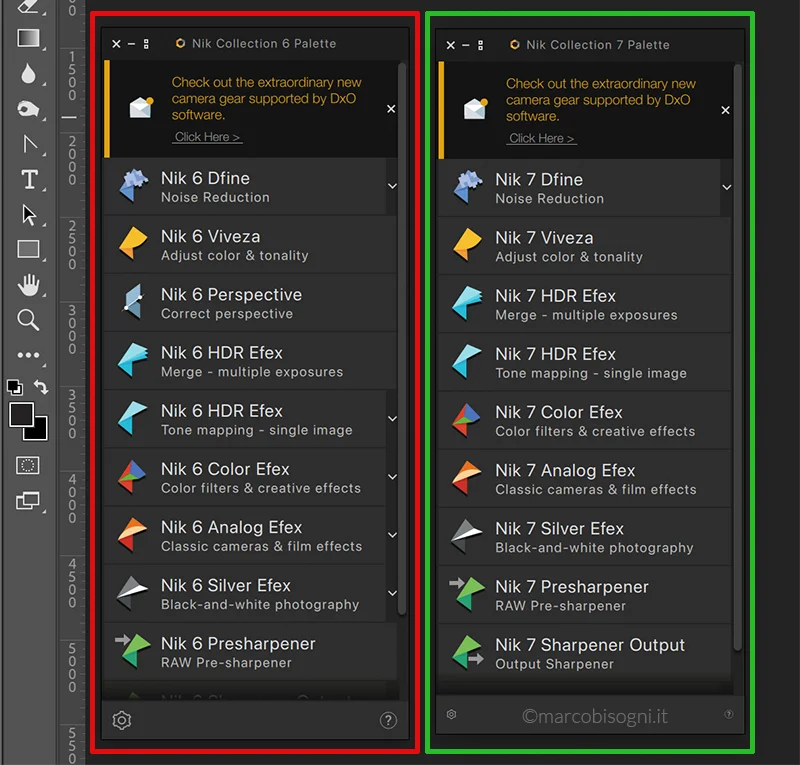Open help in Nik Collection 6 Palette
800x765 pixels.
pos(388,720)
